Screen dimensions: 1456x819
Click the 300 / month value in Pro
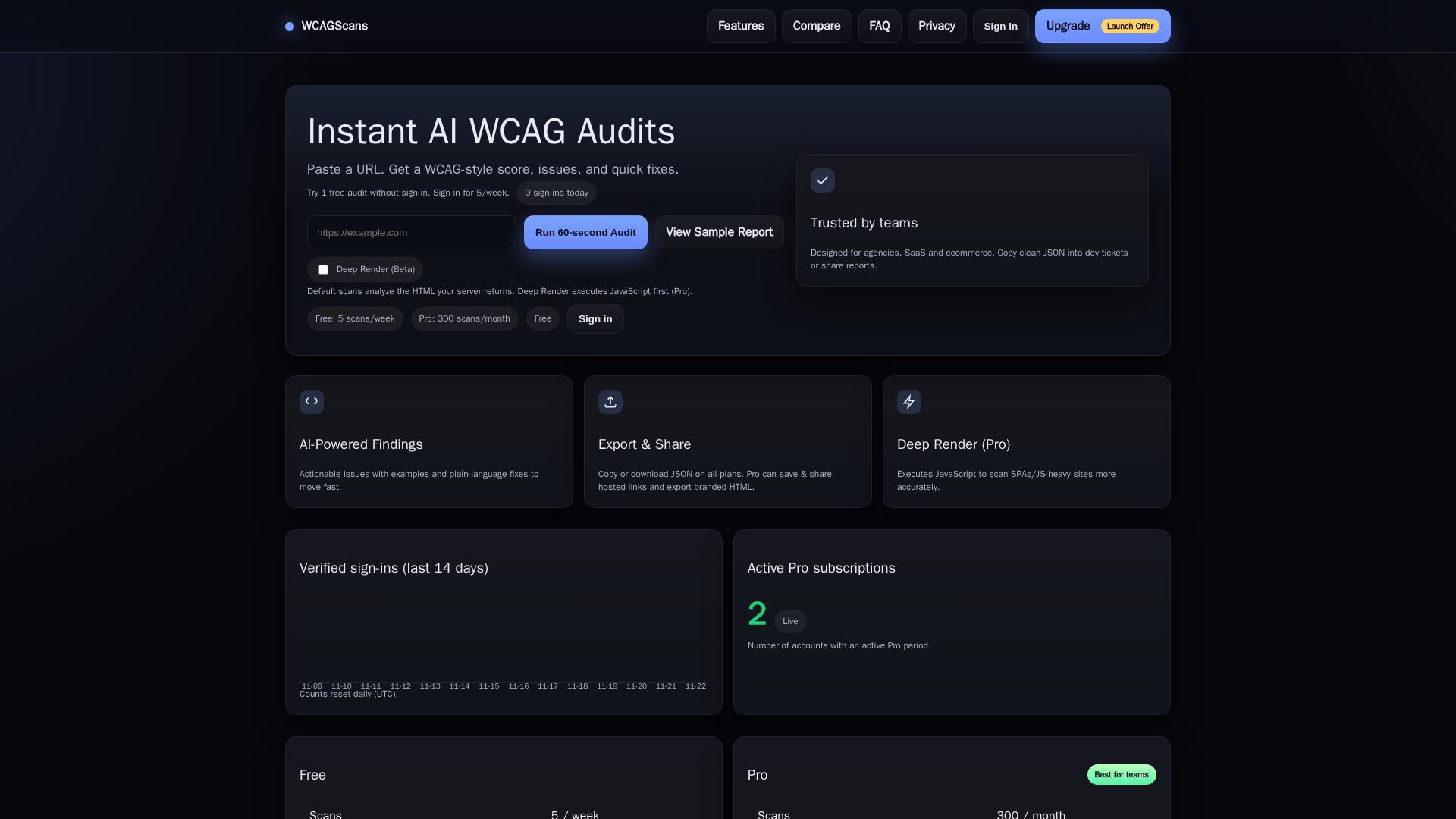coord(1031,814)
